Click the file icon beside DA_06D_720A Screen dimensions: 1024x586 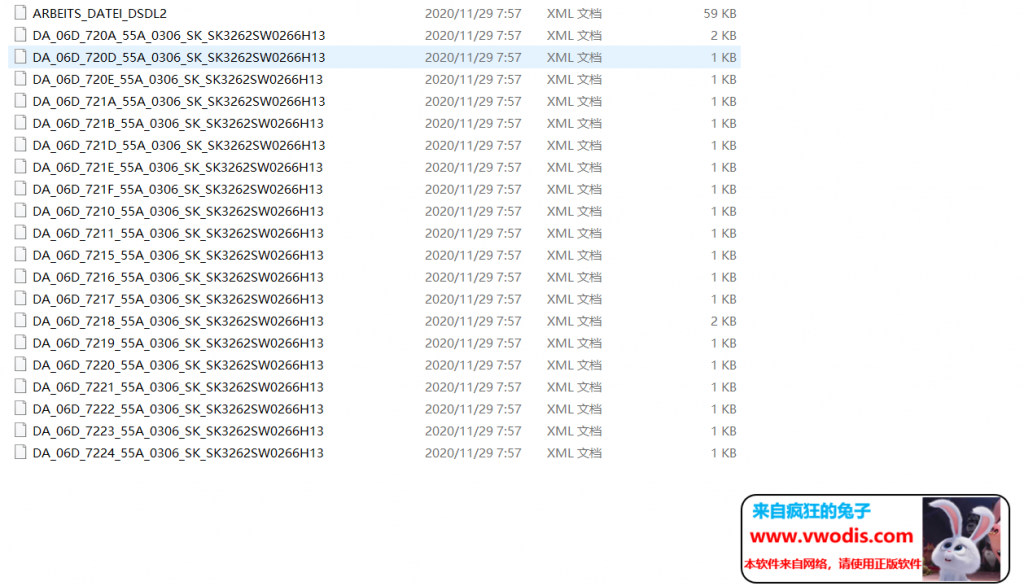(x=20, y=36)
